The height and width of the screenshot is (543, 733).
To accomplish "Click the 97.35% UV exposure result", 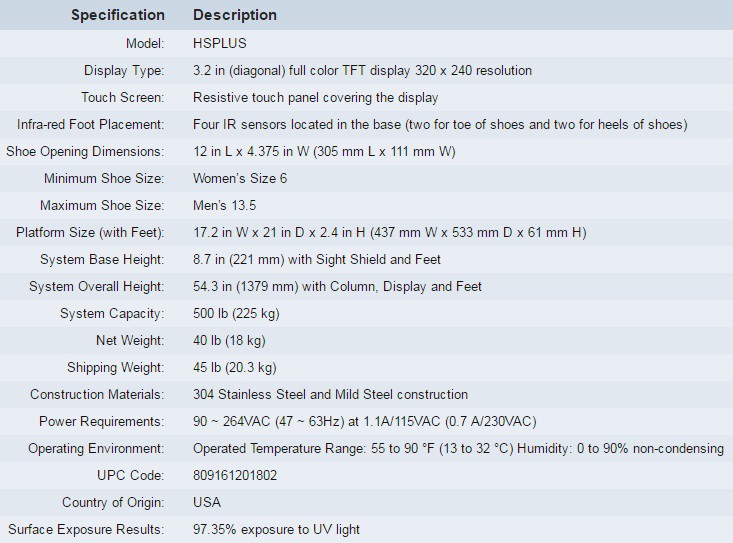I will click(x=276, y=529).
